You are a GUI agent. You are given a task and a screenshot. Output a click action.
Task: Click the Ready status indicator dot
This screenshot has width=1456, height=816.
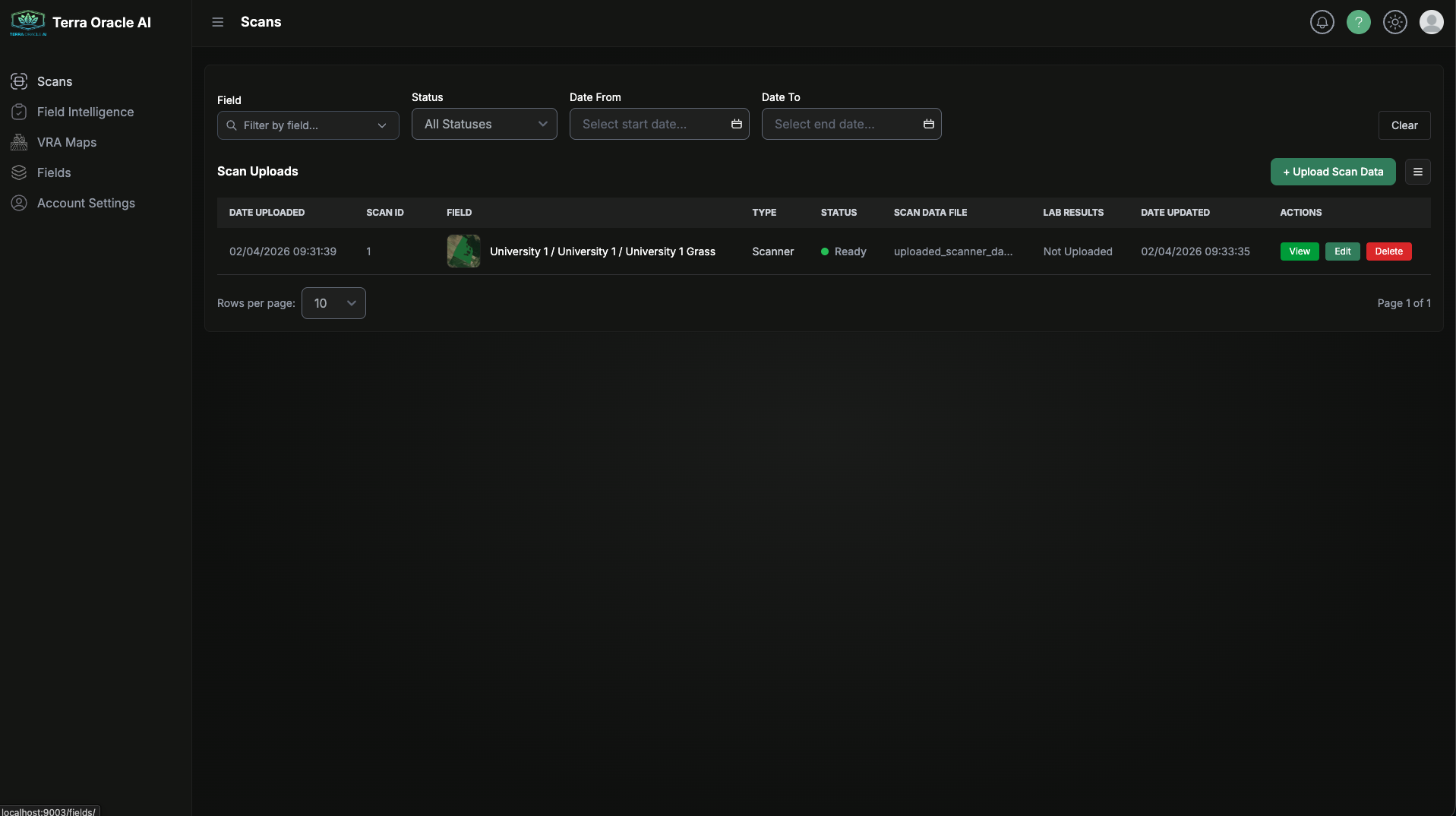(823, 251)
